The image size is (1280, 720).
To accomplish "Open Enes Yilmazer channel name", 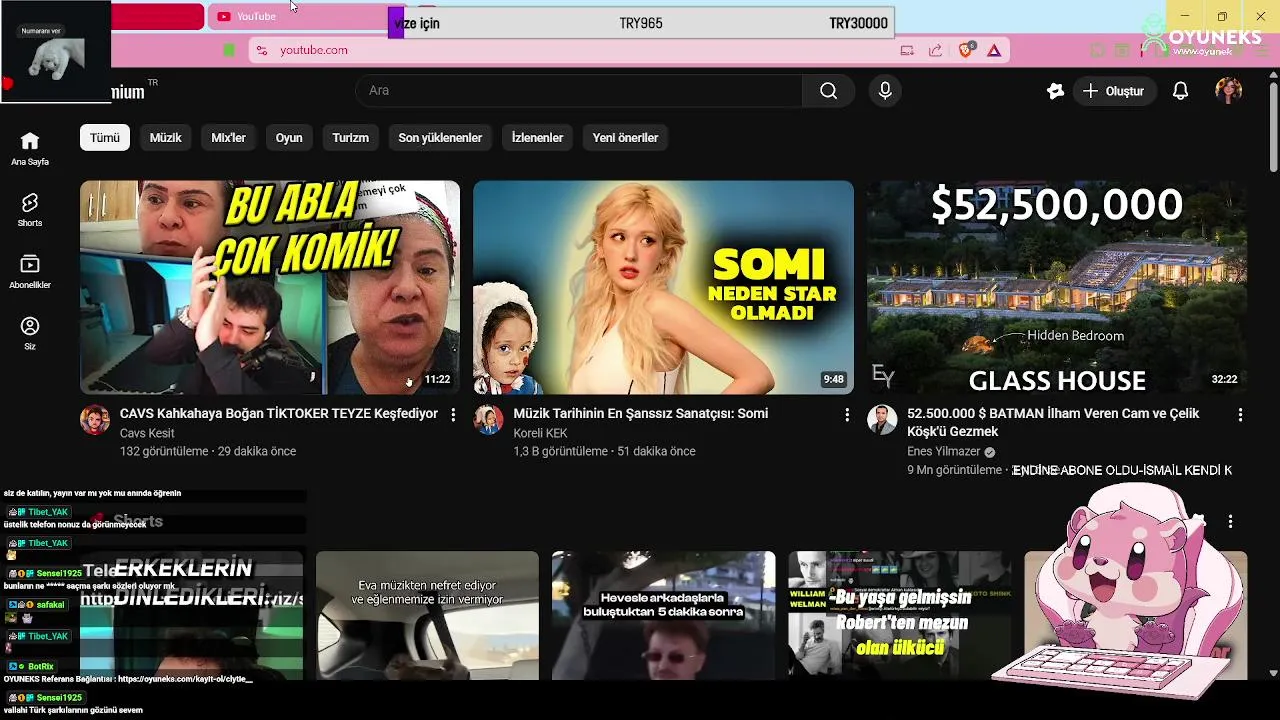I will point(944,451).
